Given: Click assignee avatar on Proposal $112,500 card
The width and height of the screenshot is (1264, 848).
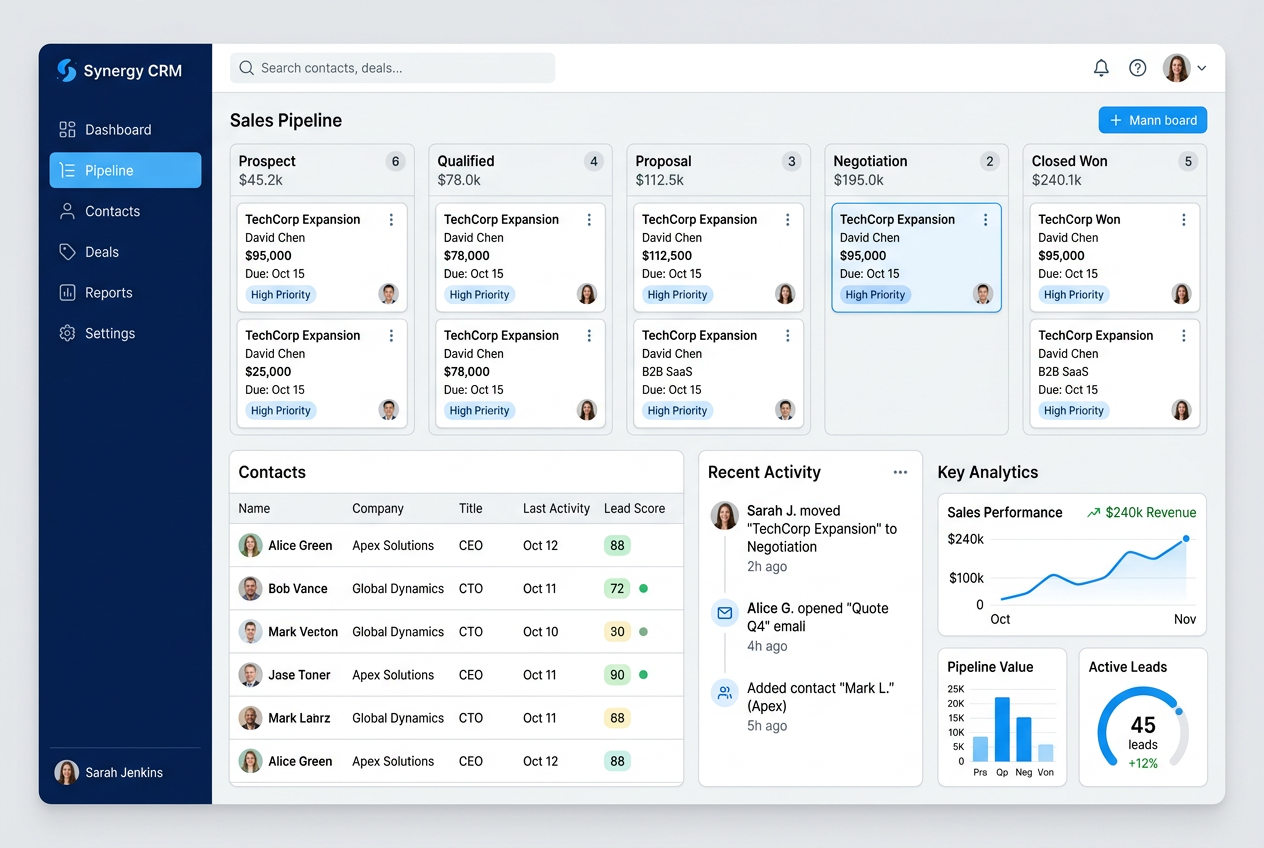Looking at the screenshot, I should tap(785, 294).
